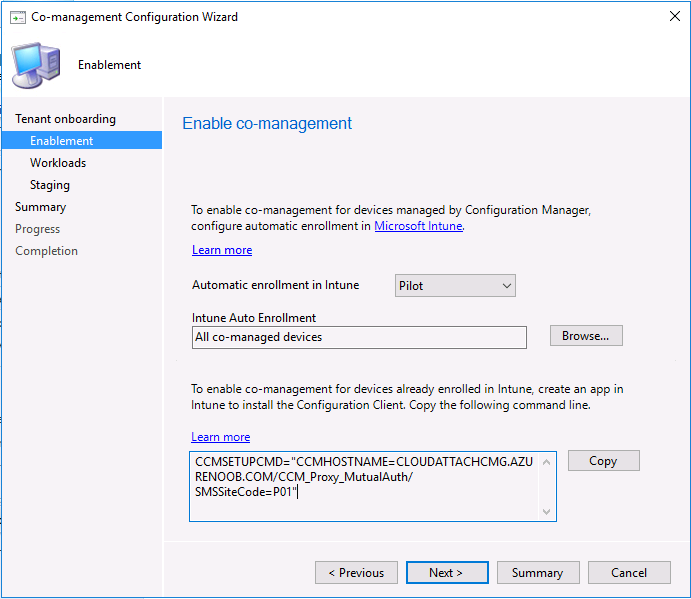Open Learn more link about automatic enrollment
Screen dimensions: 691x599
(222, 250)
